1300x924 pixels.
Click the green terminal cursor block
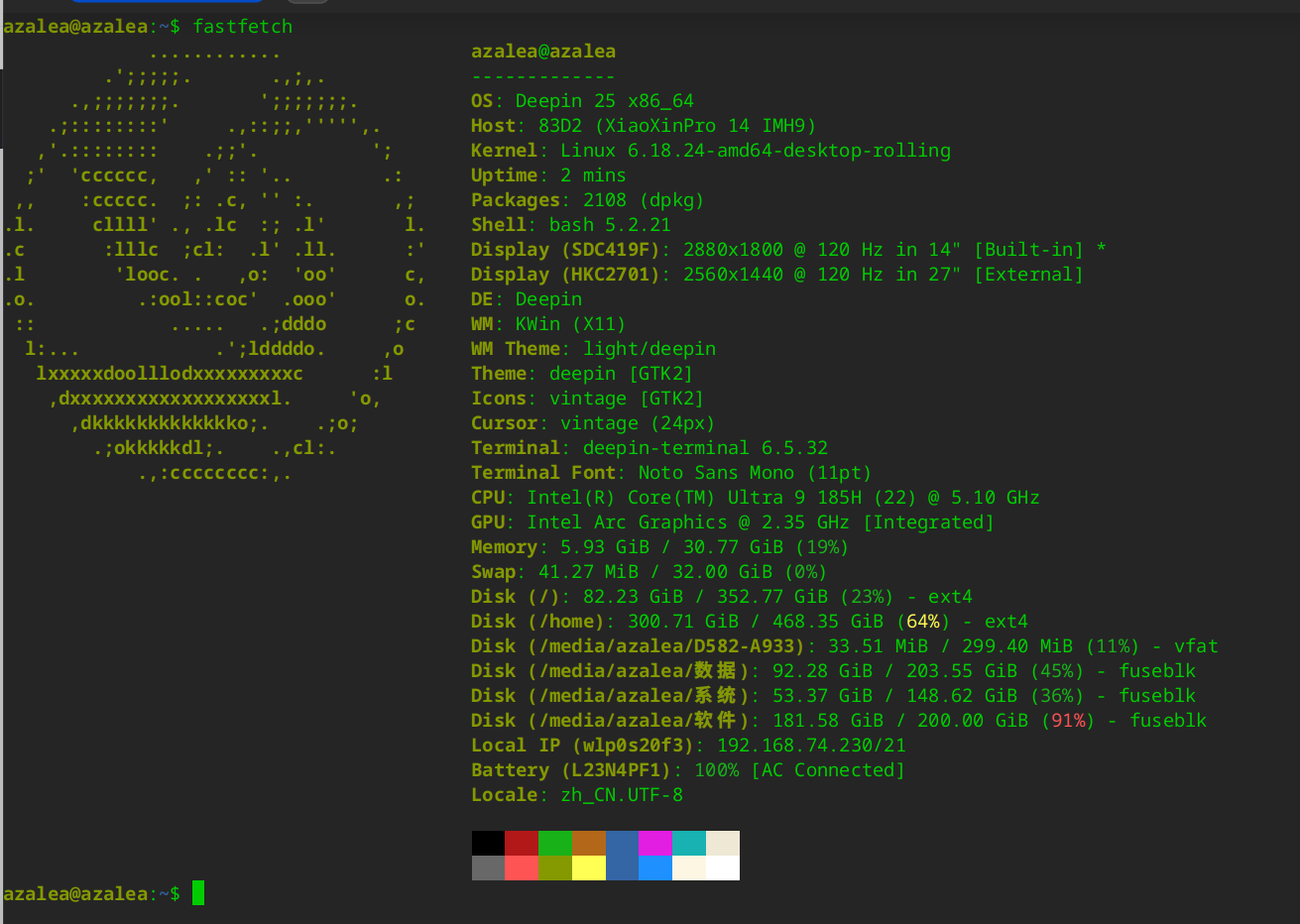point(198,893)
